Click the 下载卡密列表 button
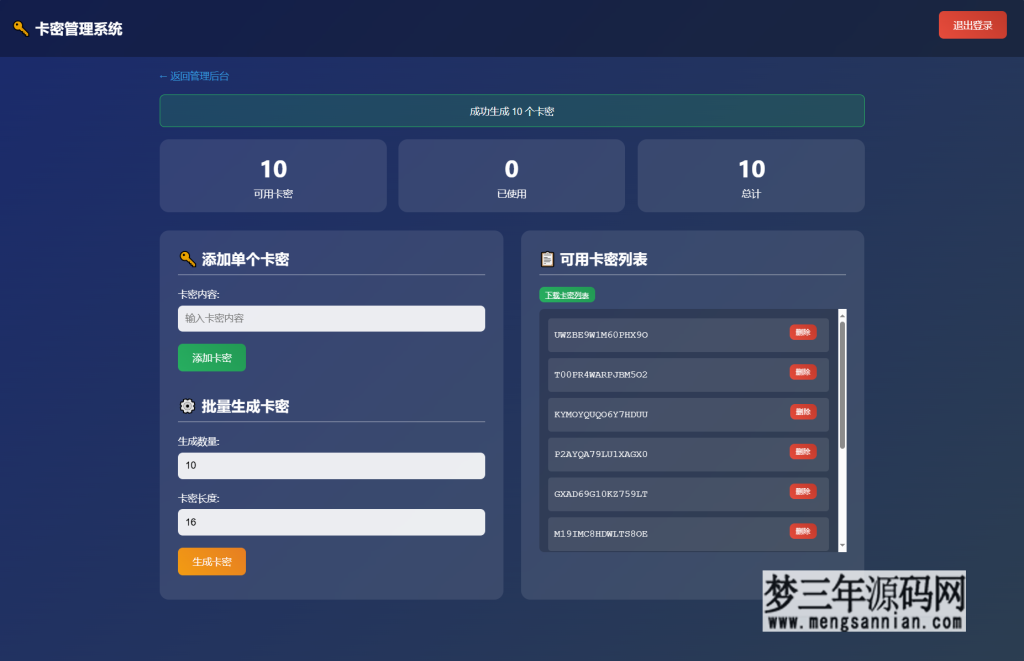Image resolution: width=1024 pixels, height=661 pixels. 566,295
